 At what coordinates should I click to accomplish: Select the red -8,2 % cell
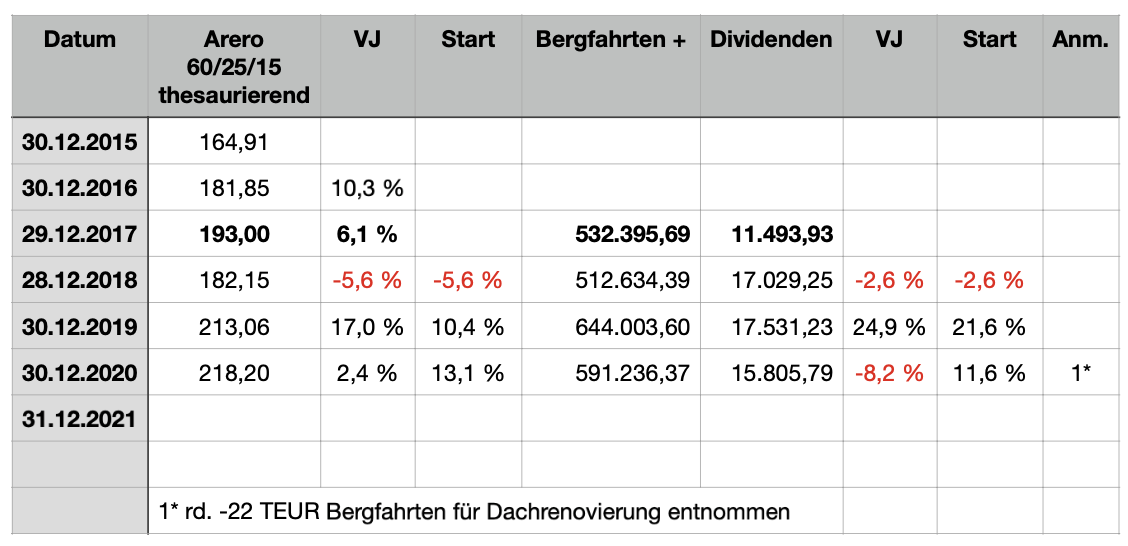pyautogui.click(x=889, y=374)
